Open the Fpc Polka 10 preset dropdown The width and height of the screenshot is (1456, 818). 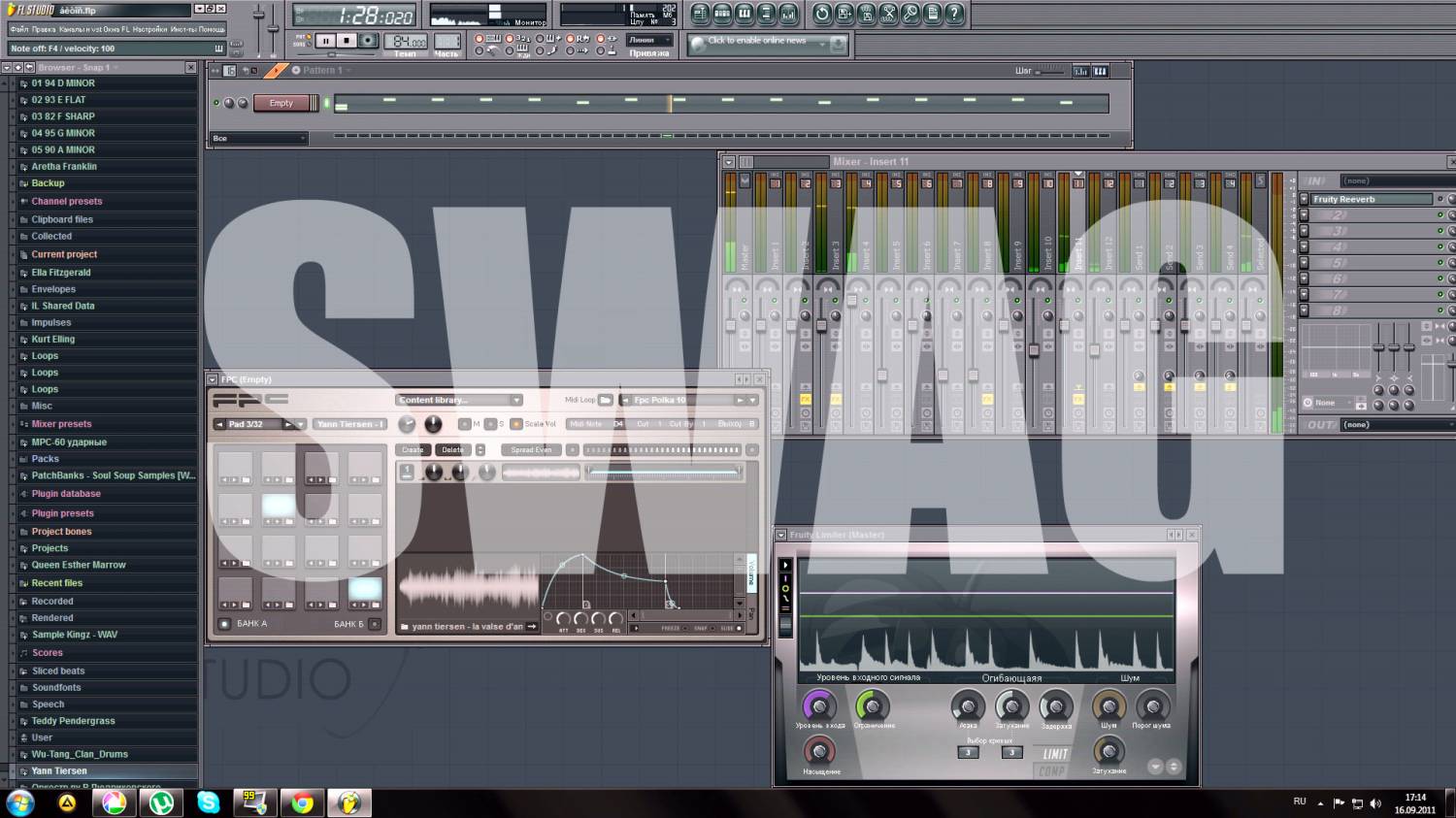pos(753,400)
